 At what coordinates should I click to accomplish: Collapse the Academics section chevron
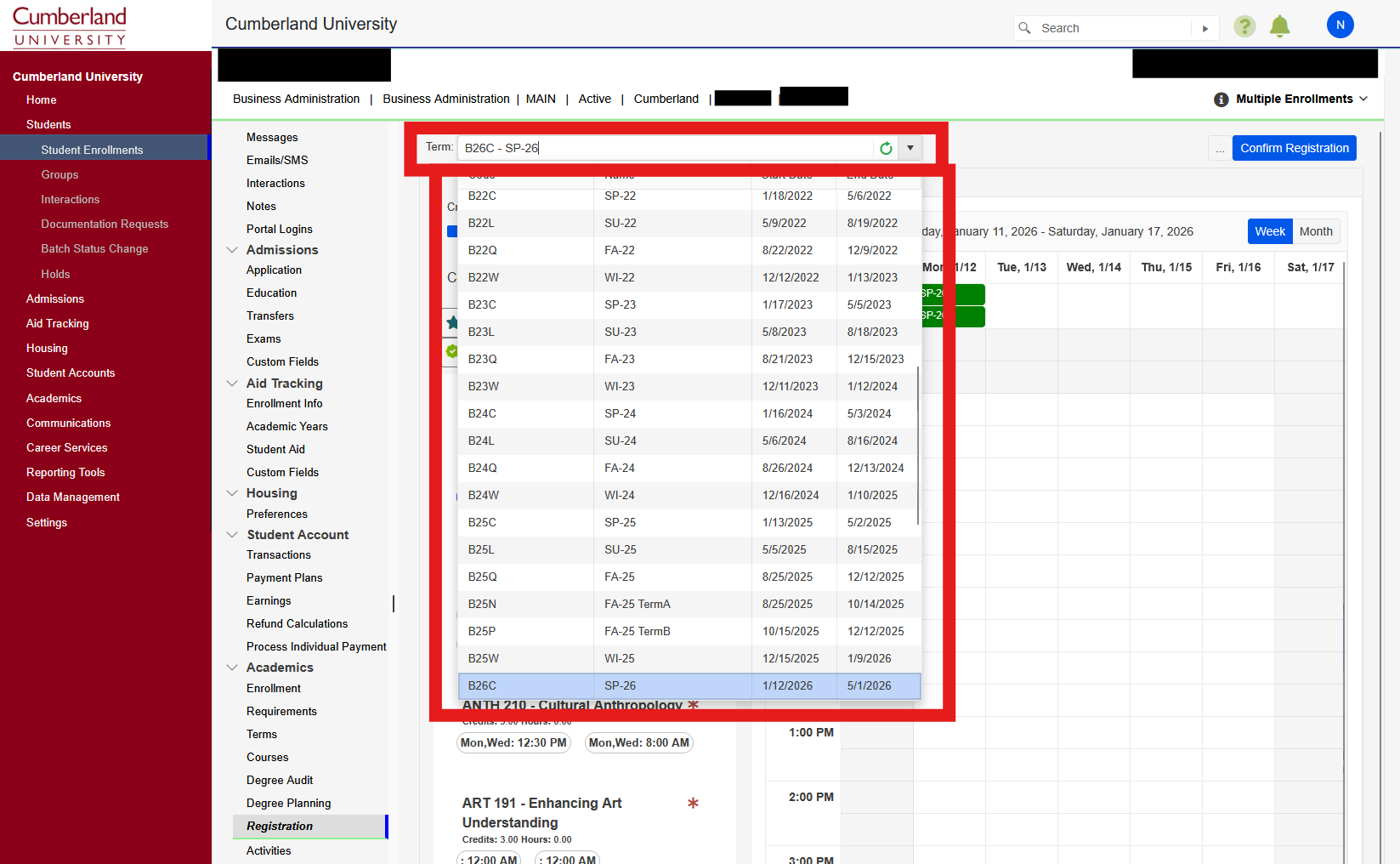tap(232, 668)
